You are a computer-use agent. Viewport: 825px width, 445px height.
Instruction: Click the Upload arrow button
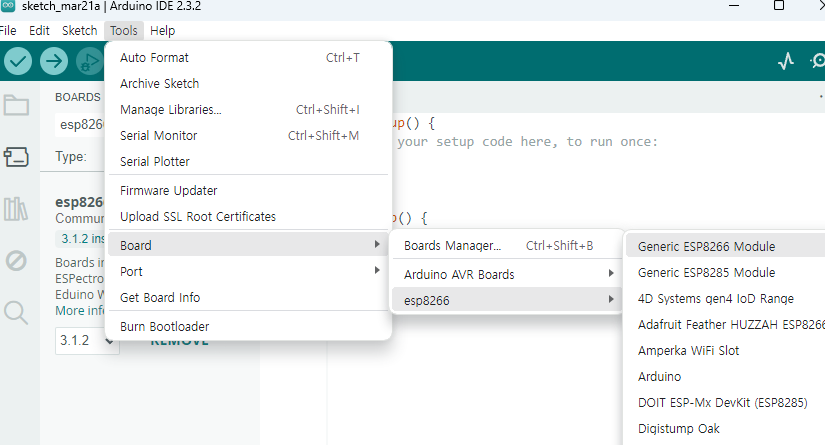[54, 61]
